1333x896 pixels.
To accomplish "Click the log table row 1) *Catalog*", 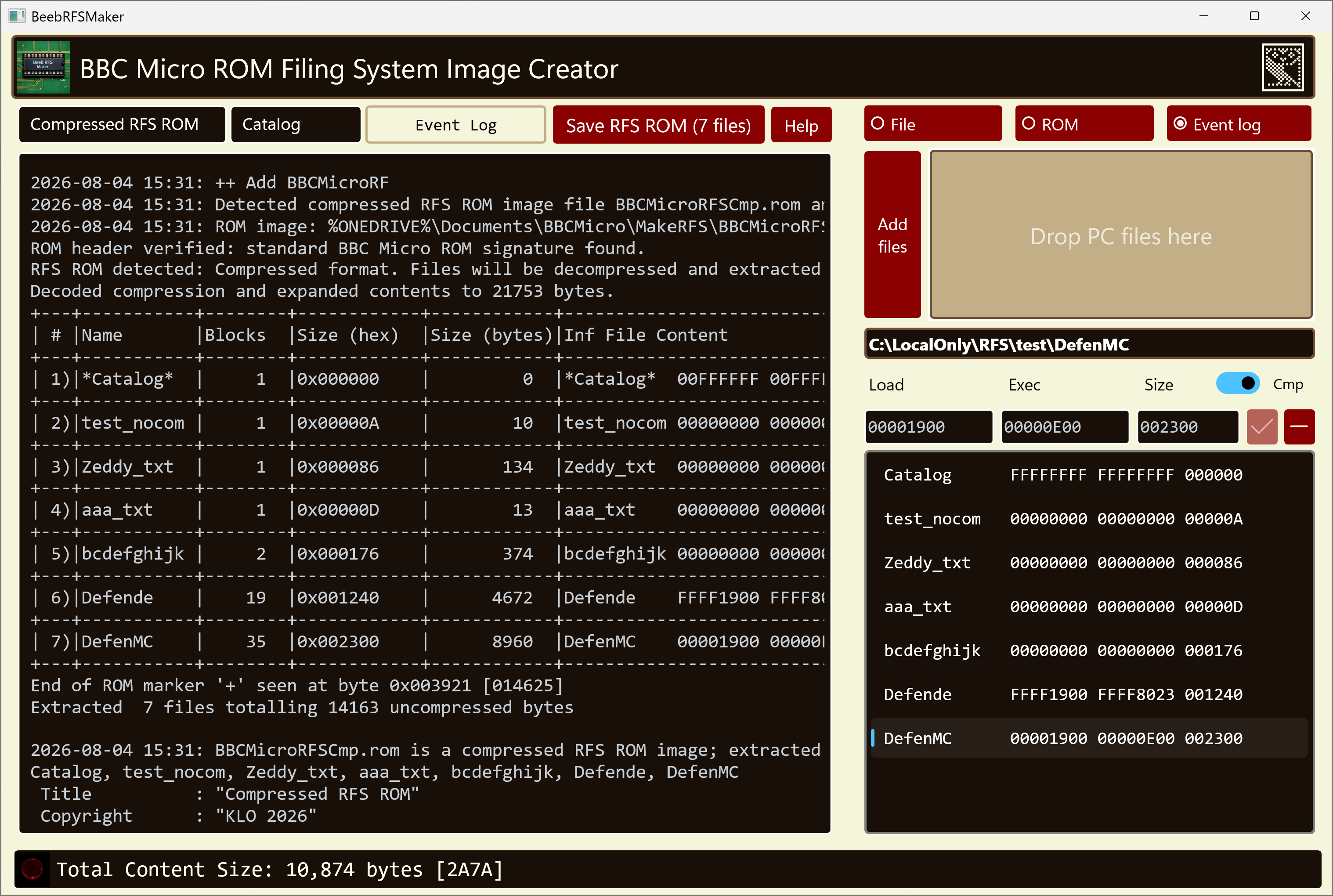I will point(427,379).
